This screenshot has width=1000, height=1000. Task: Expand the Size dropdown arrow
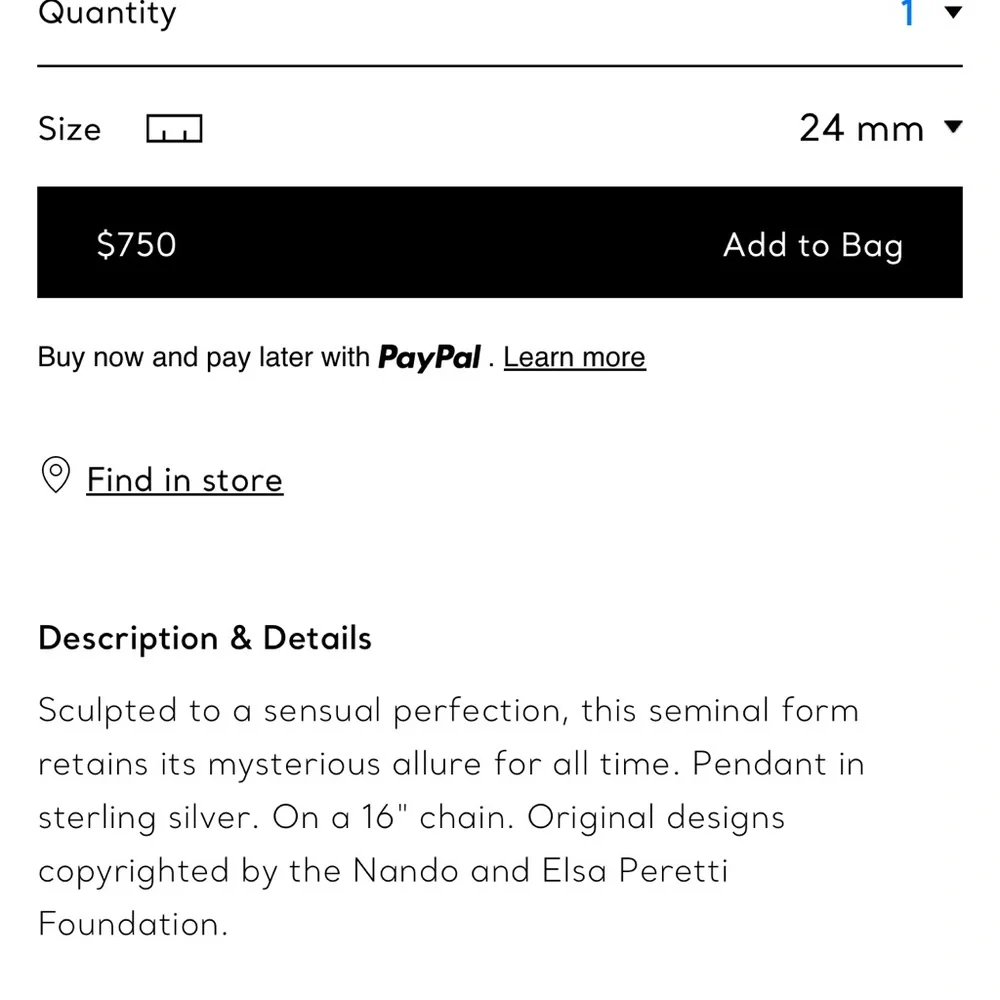[953, 126]
